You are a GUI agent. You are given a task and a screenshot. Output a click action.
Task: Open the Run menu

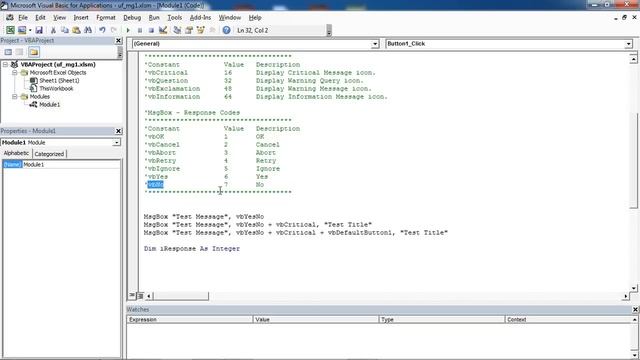click(x=154, y=18)
